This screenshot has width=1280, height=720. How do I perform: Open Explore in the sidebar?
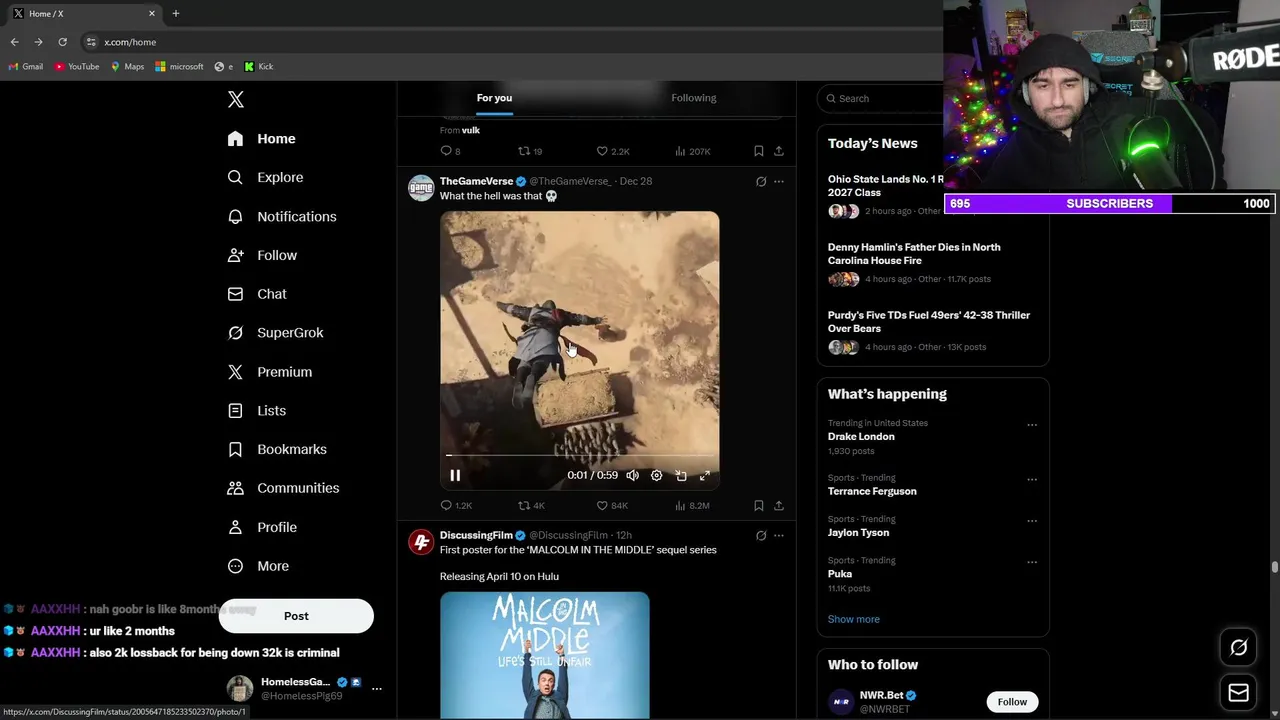point(265,177)
